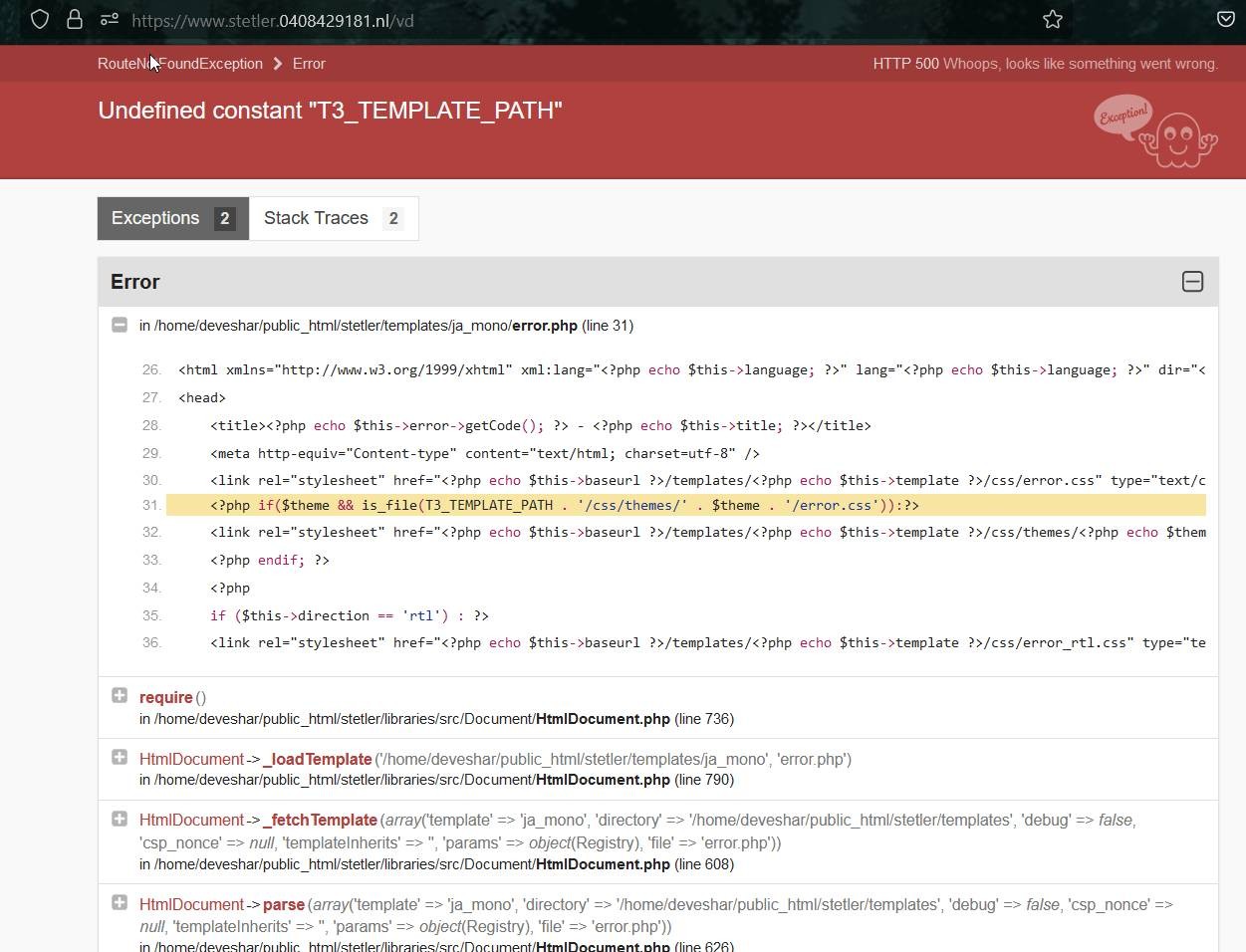The image size is (1246, 952).
Task: Expand the require() stack frame
Action: pos(120,696)
